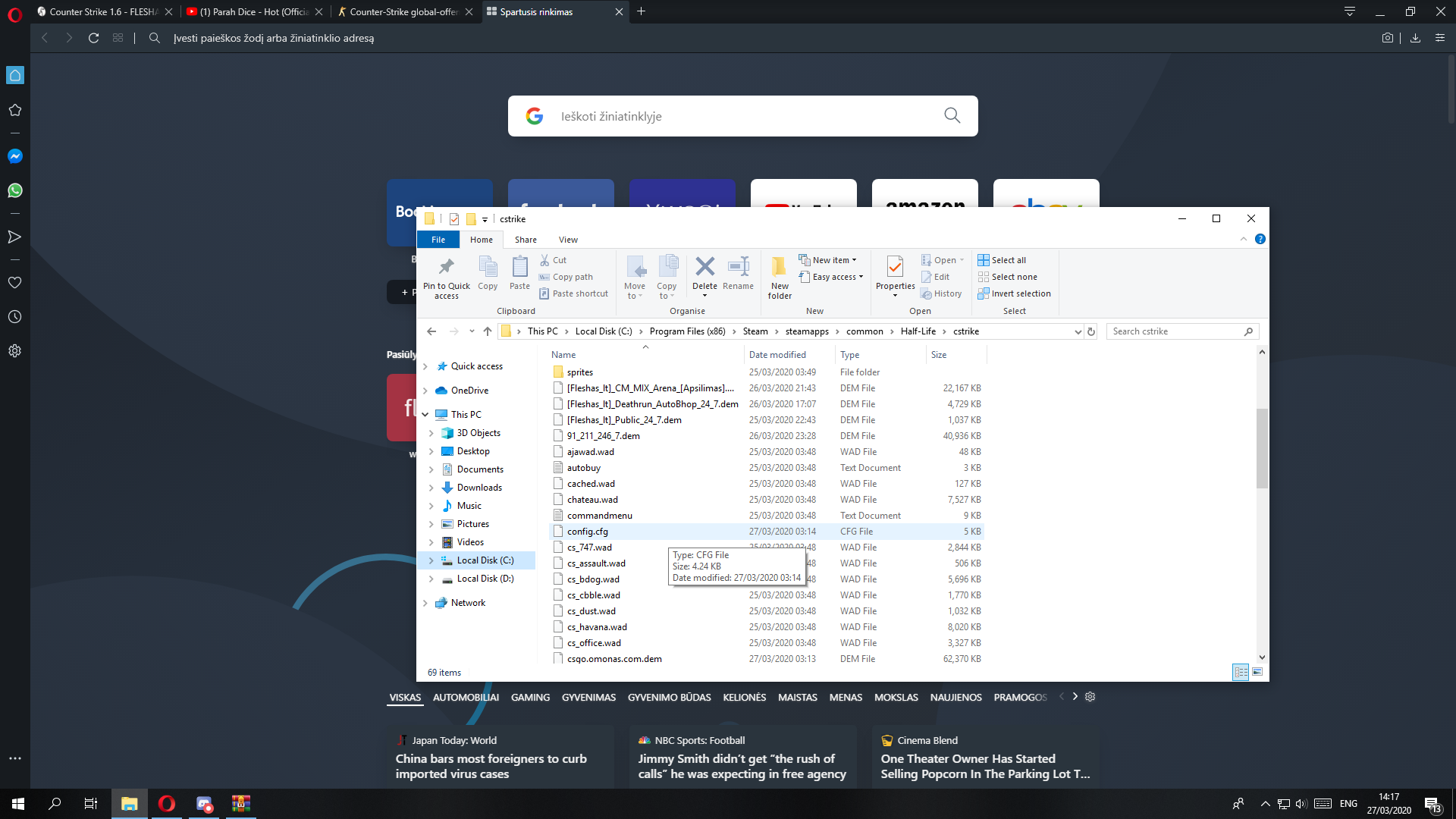The image size is (1456, 819).
Task: Expand OneDrive tree node
Action: [x=425, y=391]
